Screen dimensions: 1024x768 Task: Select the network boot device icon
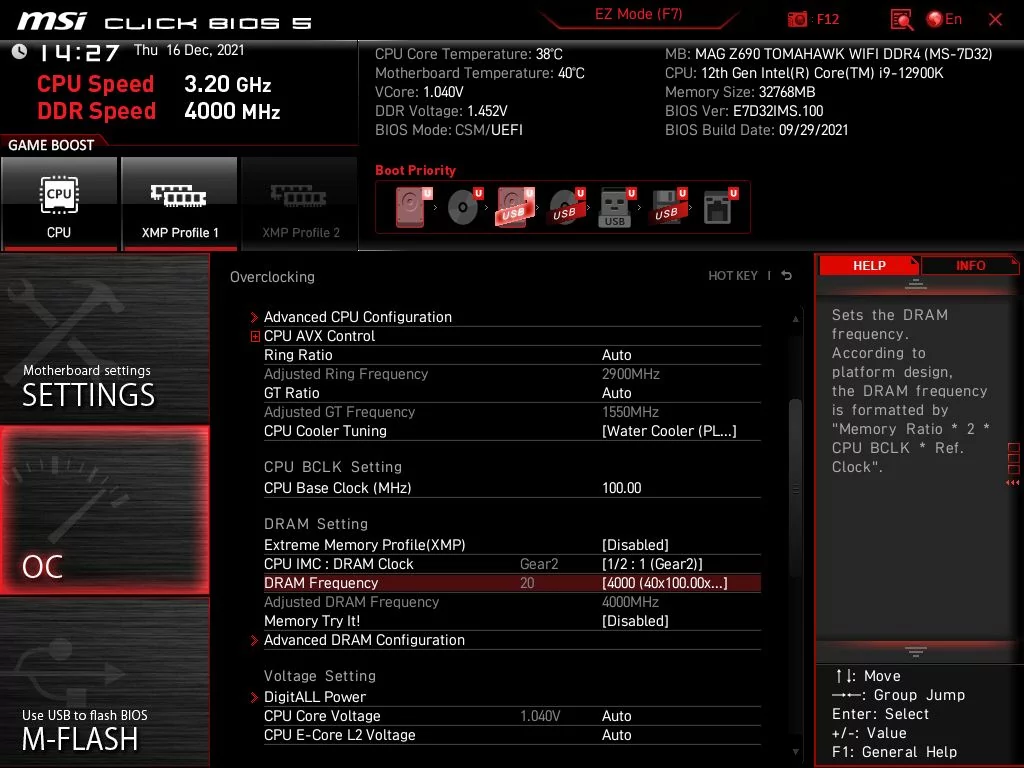pos(720,207)
